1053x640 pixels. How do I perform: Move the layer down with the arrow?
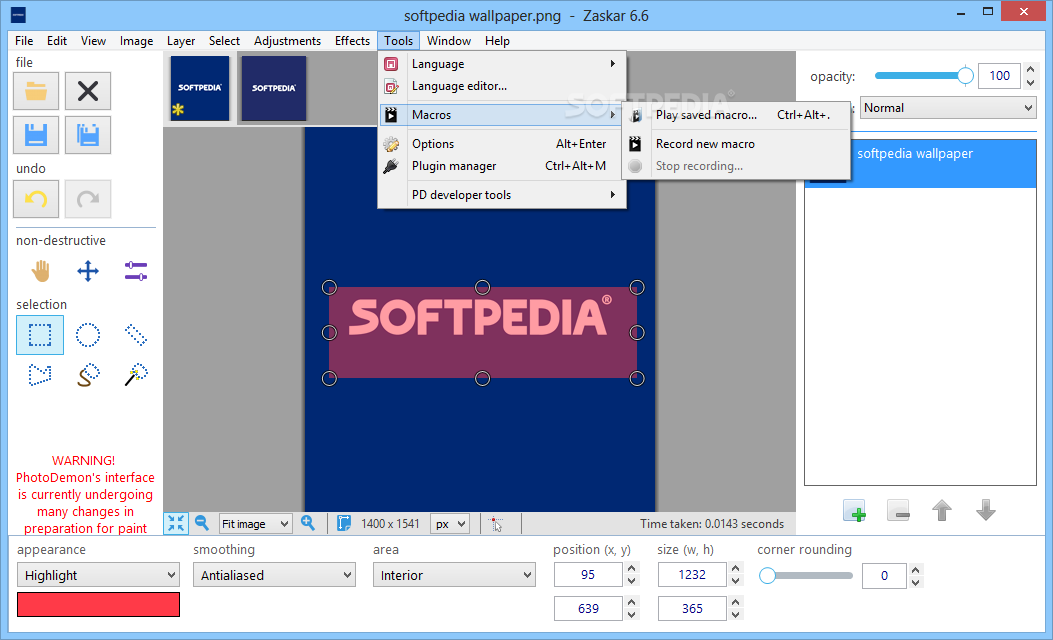(985, 510)
